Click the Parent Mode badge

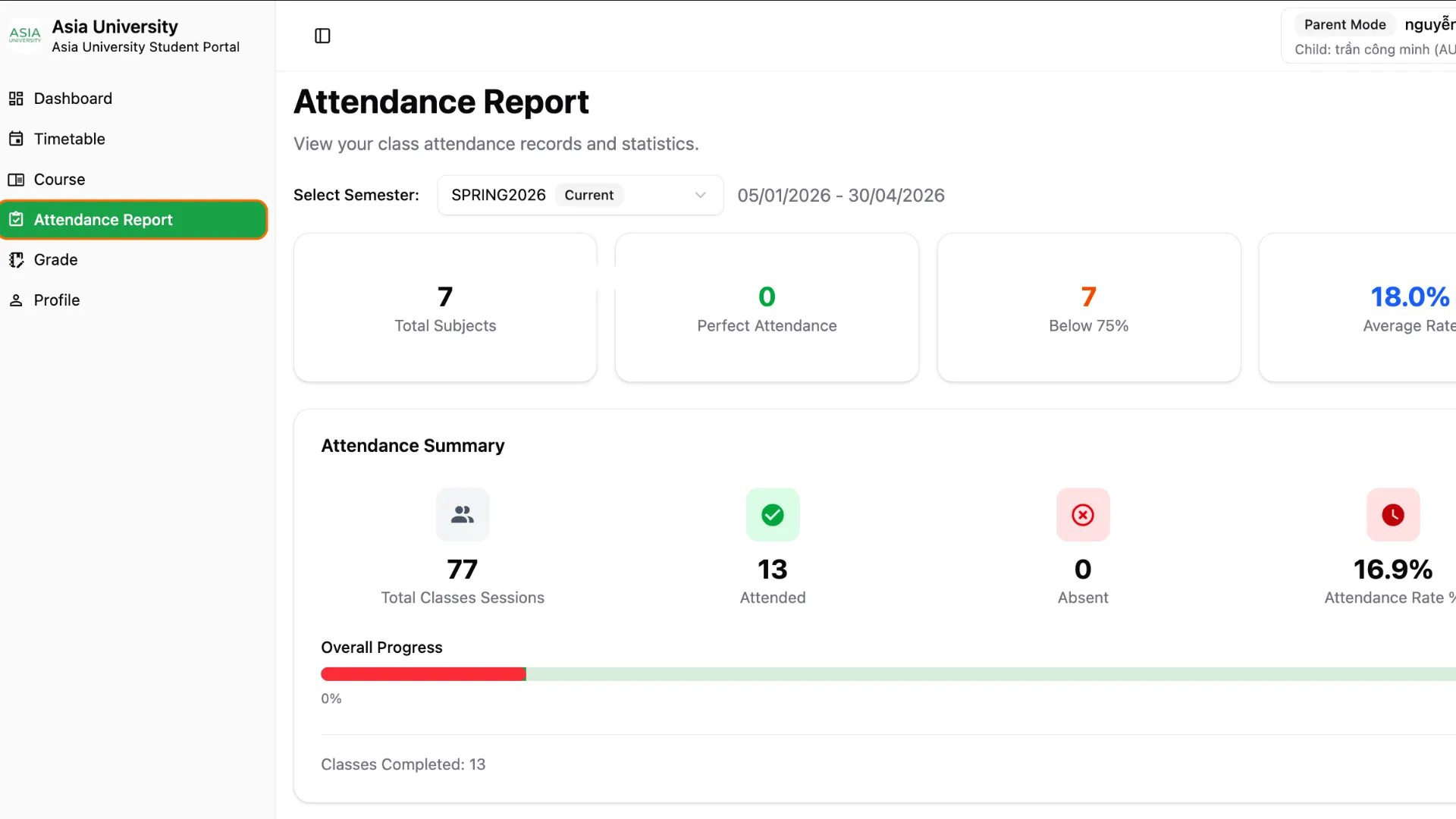(x=1344, y=24)
